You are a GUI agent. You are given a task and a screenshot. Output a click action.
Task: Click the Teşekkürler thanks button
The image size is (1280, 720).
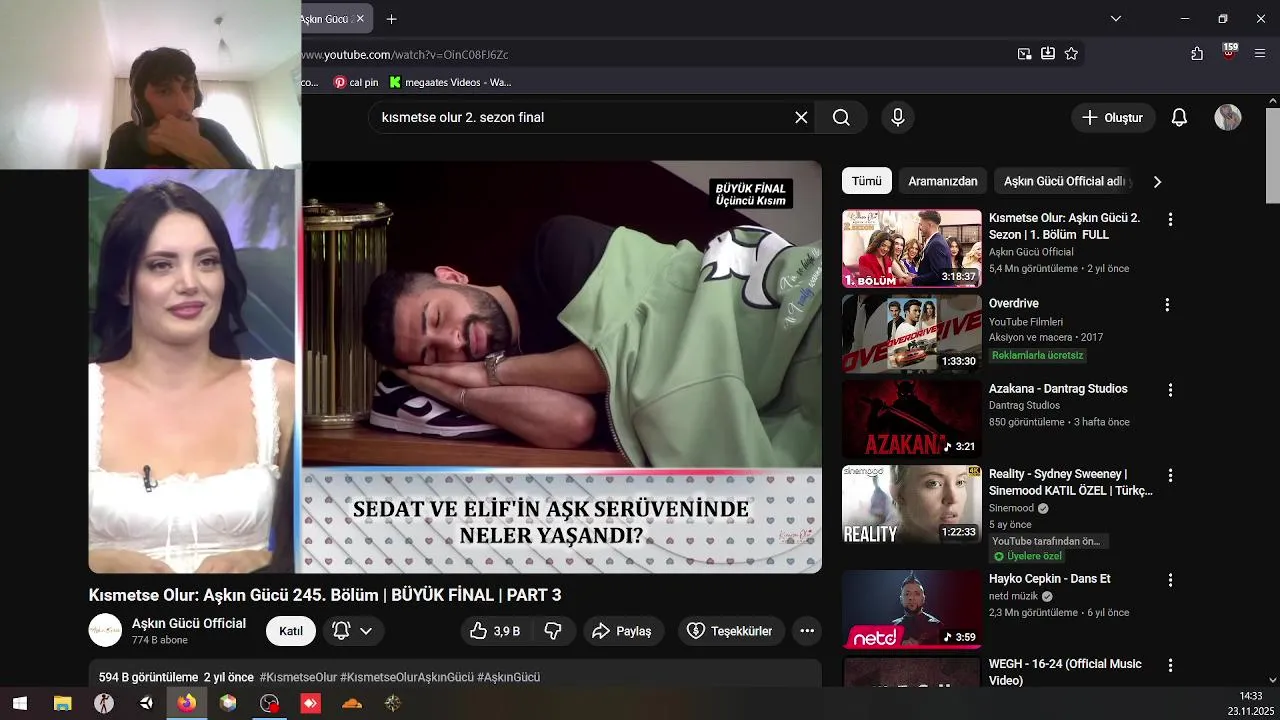(730, 631)
